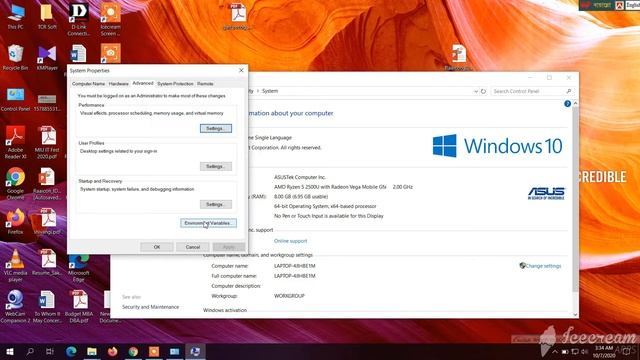Launch Icecream Screen Recorder desktop shortcut

[x=111, y=19]
